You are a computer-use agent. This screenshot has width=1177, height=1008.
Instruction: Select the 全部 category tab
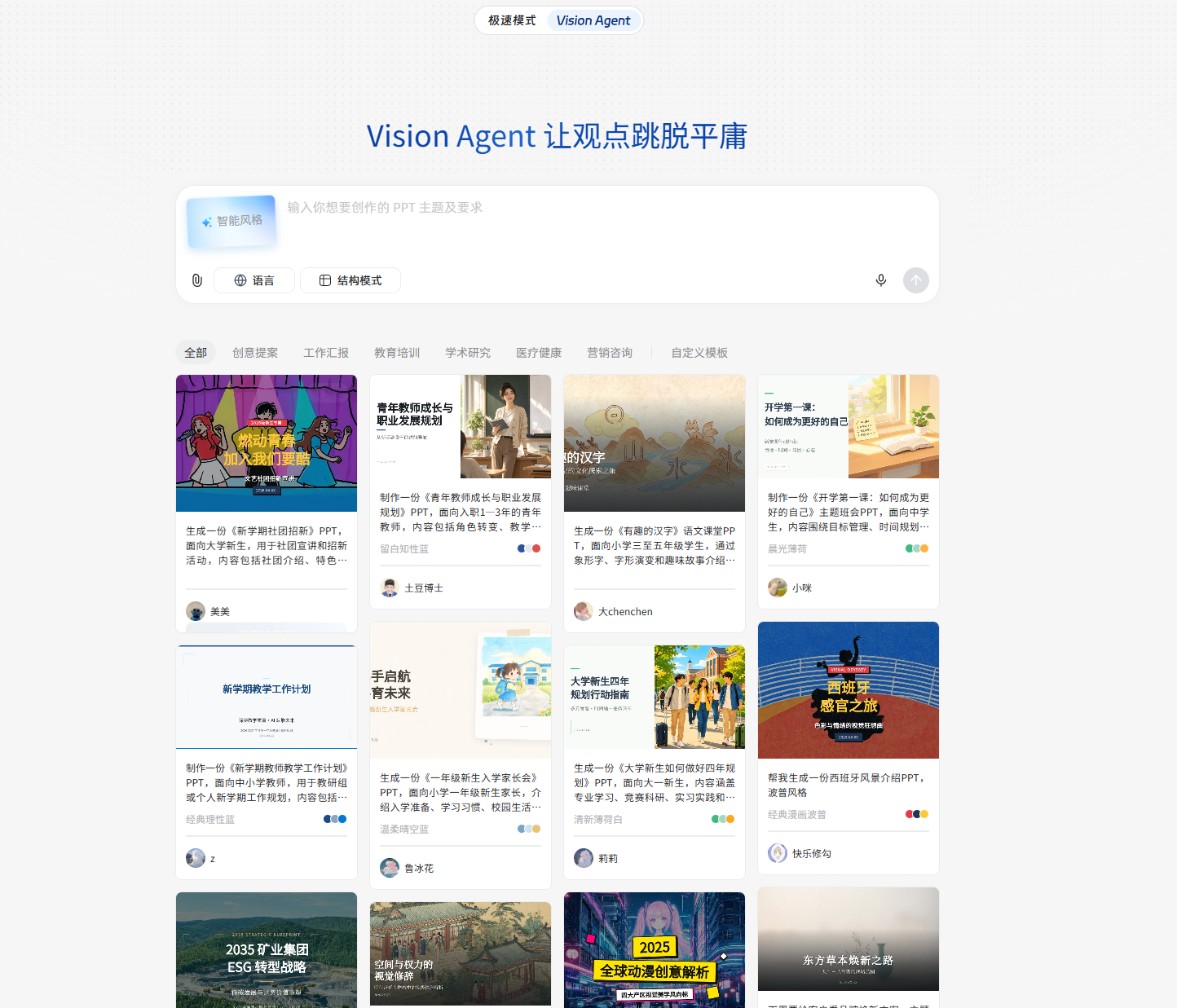[x=196, y=353]
